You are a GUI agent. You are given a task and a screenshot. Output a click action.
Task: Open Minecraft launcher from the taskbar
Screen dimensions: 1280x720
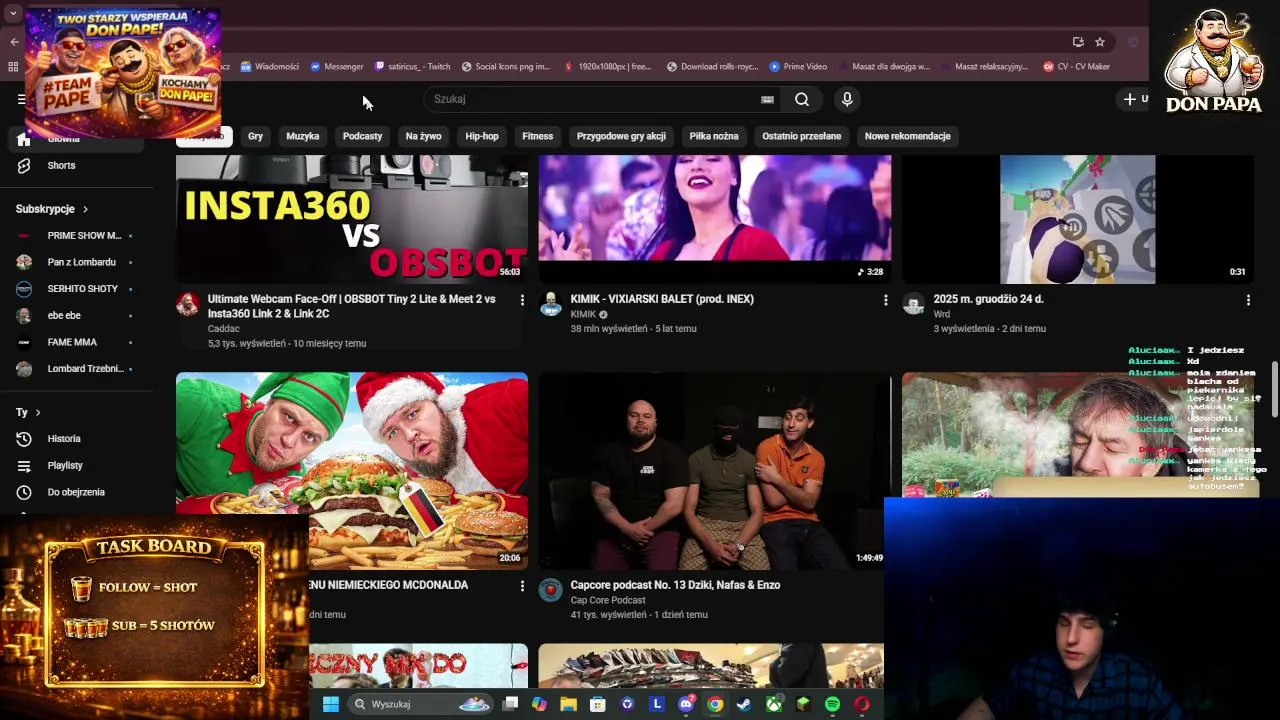(x=803, y=704)
